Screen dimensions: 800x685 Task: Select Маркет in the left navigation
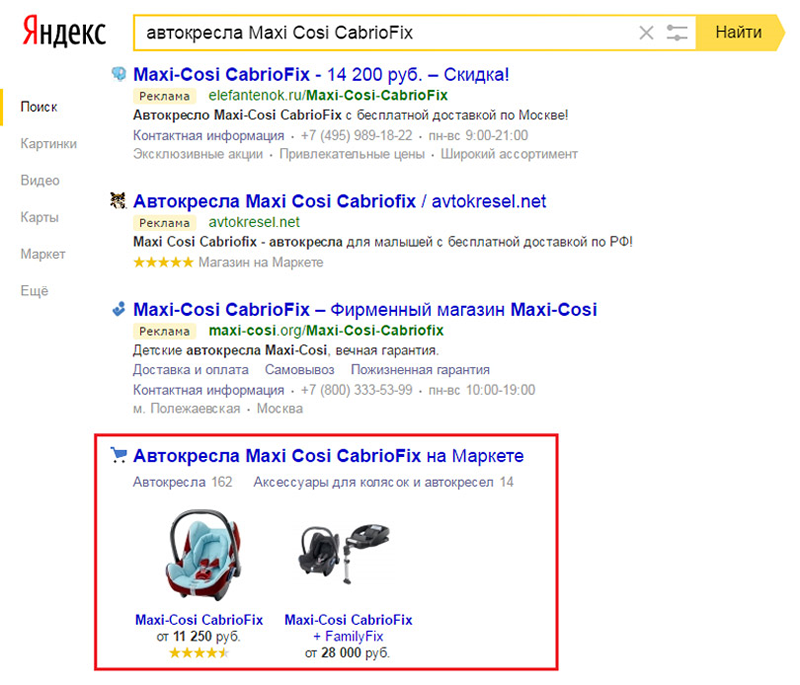point(43,254)
